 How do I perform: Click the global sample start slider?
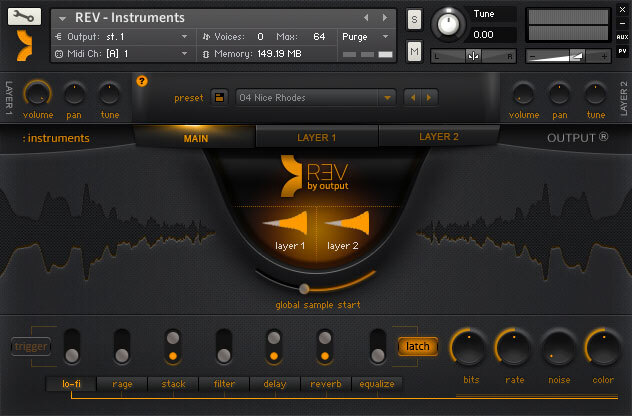coord(305,288)
